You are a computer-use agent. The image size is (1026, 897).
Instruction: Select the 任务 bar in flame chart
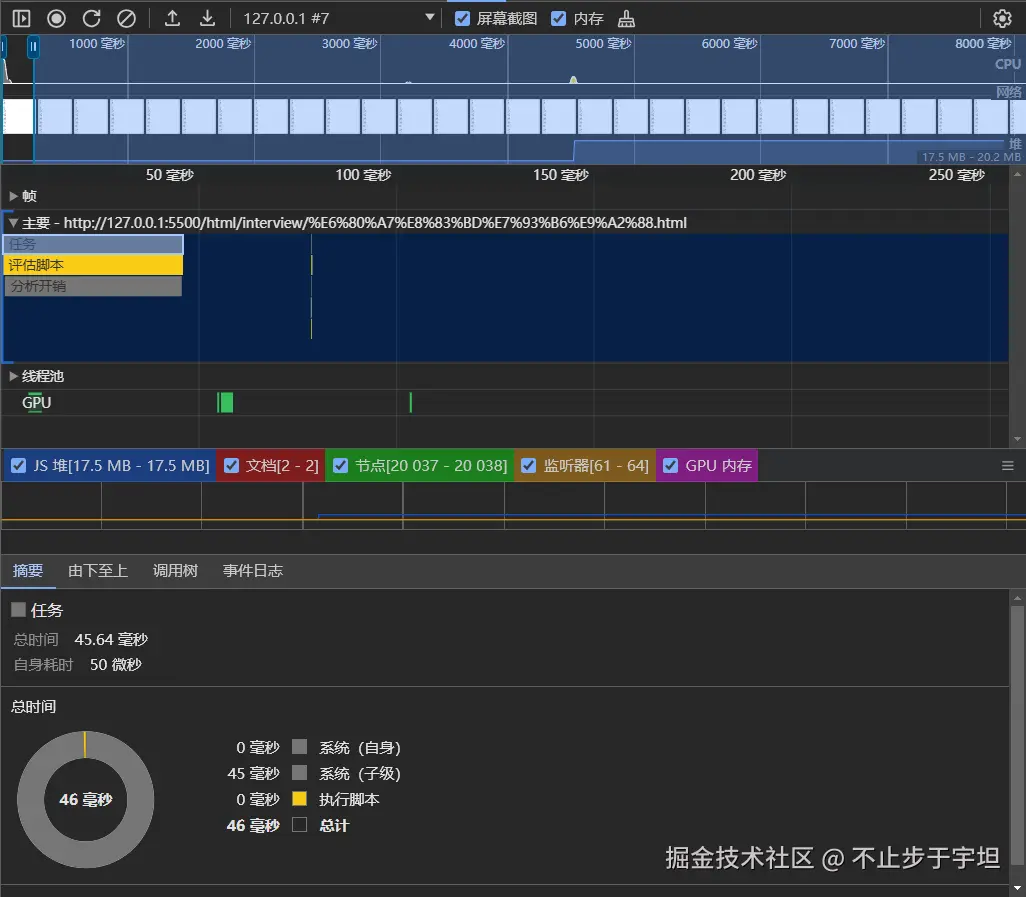(x=93, y=244)
